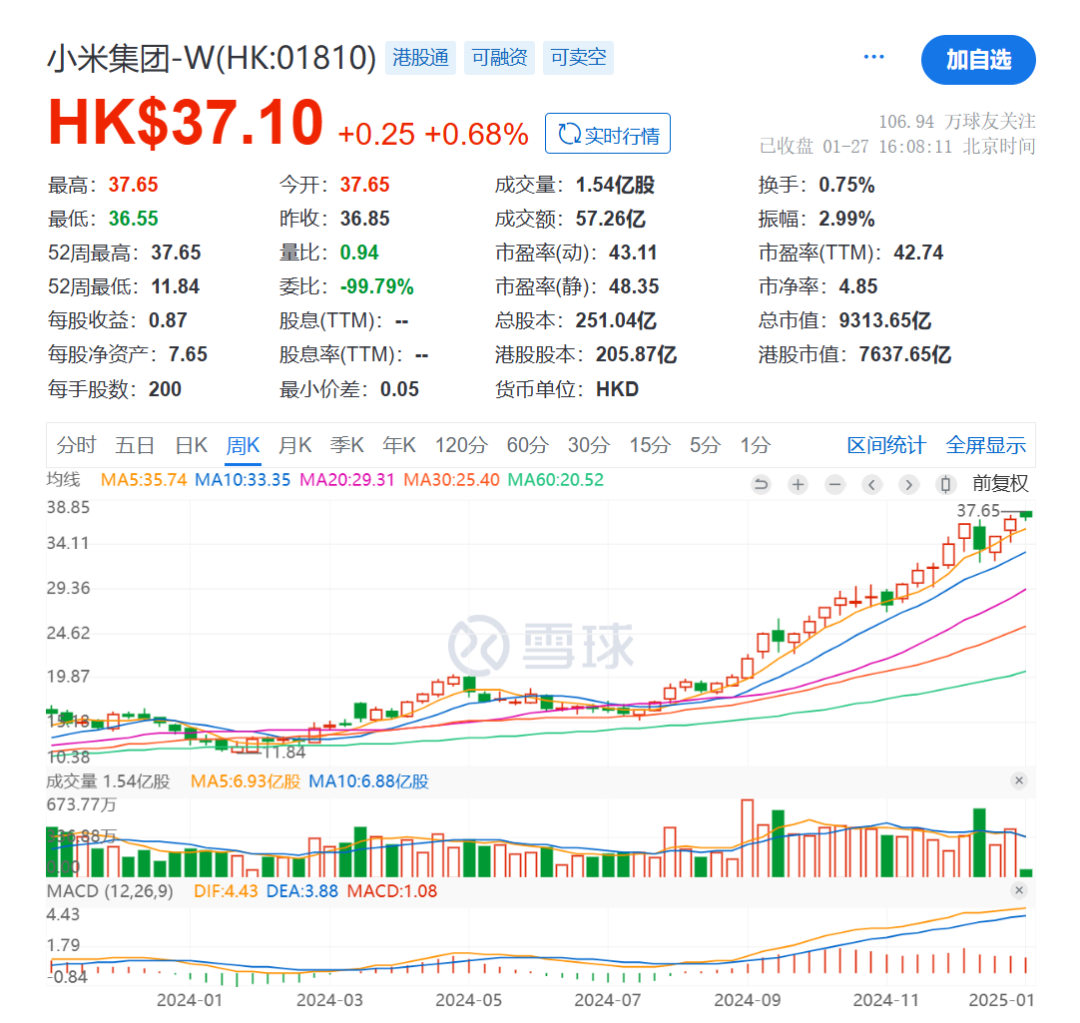This screenshot has height=1023, width=1080.
Task: Click the 37.65 high marker on chart
Action: [978, 510]
